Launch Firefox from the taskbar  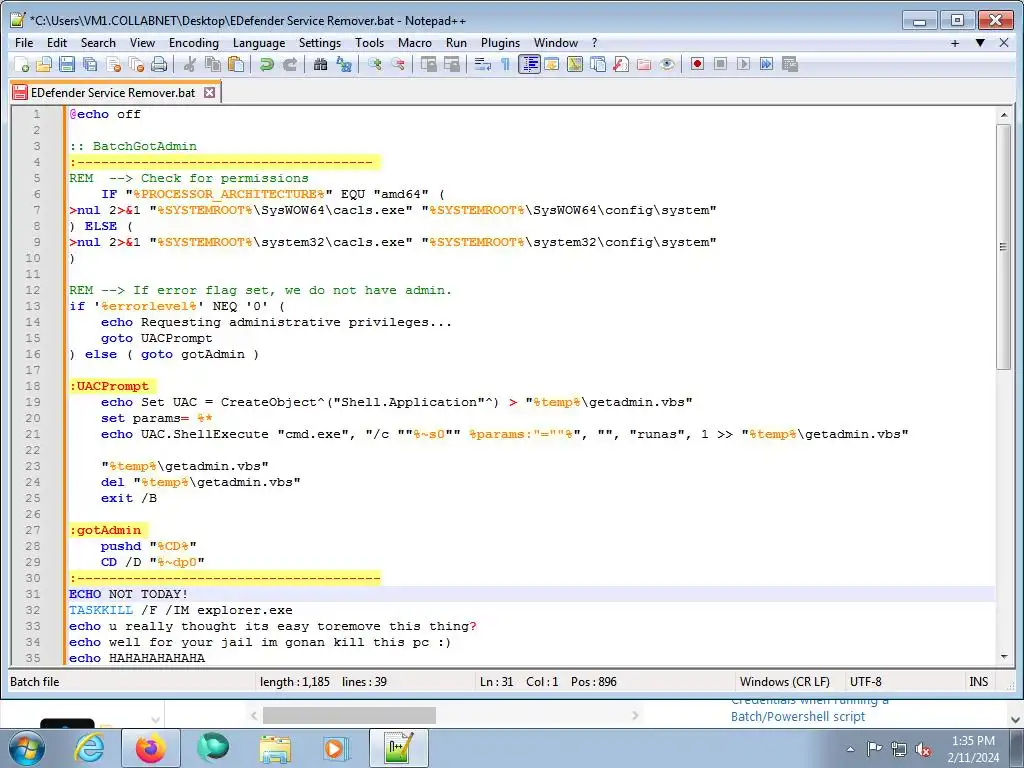click(151, 748)
